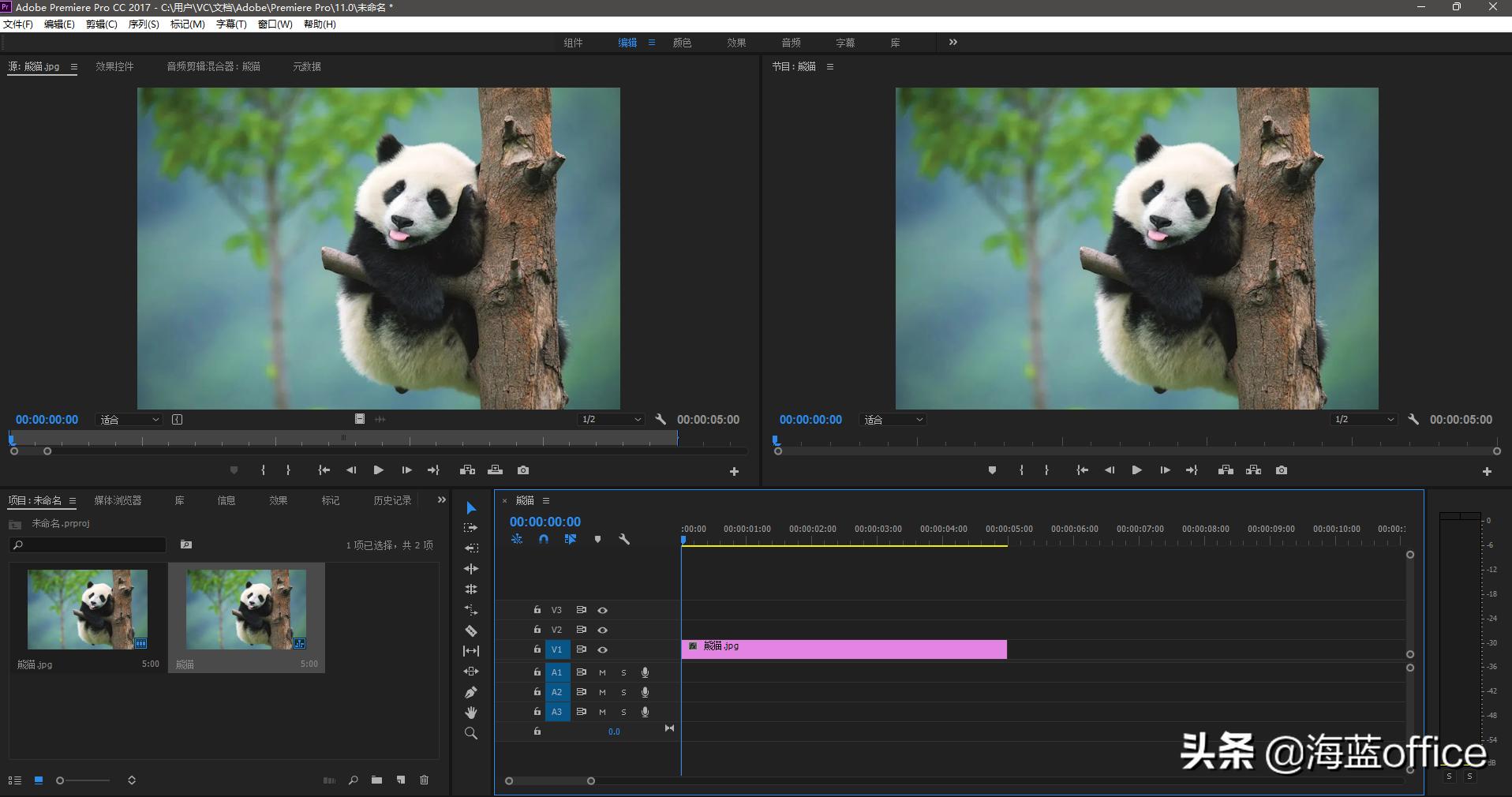
Task: Play the Program monitor preview
Action: click(x=1136, y=470)
